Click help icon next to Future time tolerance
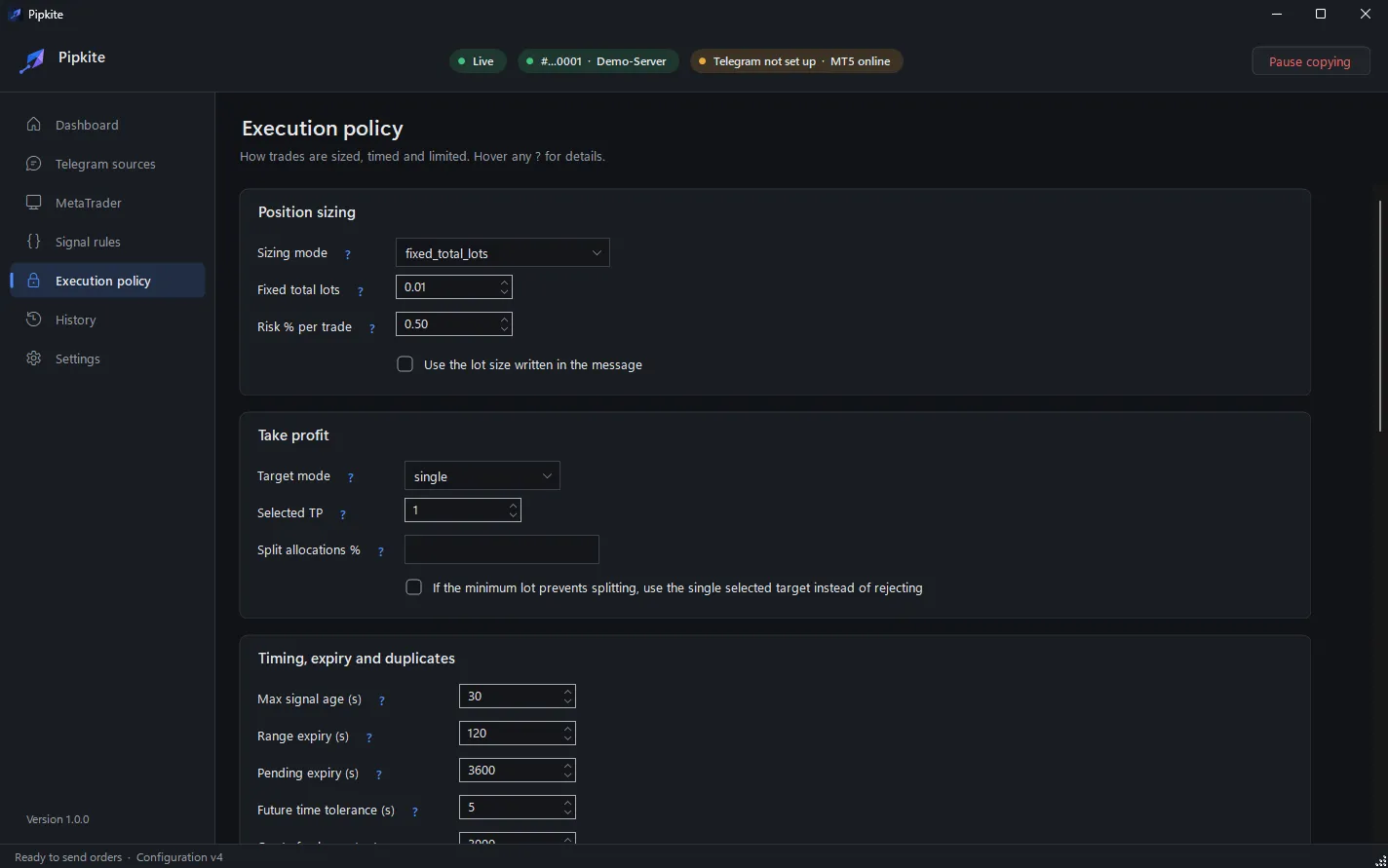The height and width of the screenshot is (868, 1388). point(415,811)
